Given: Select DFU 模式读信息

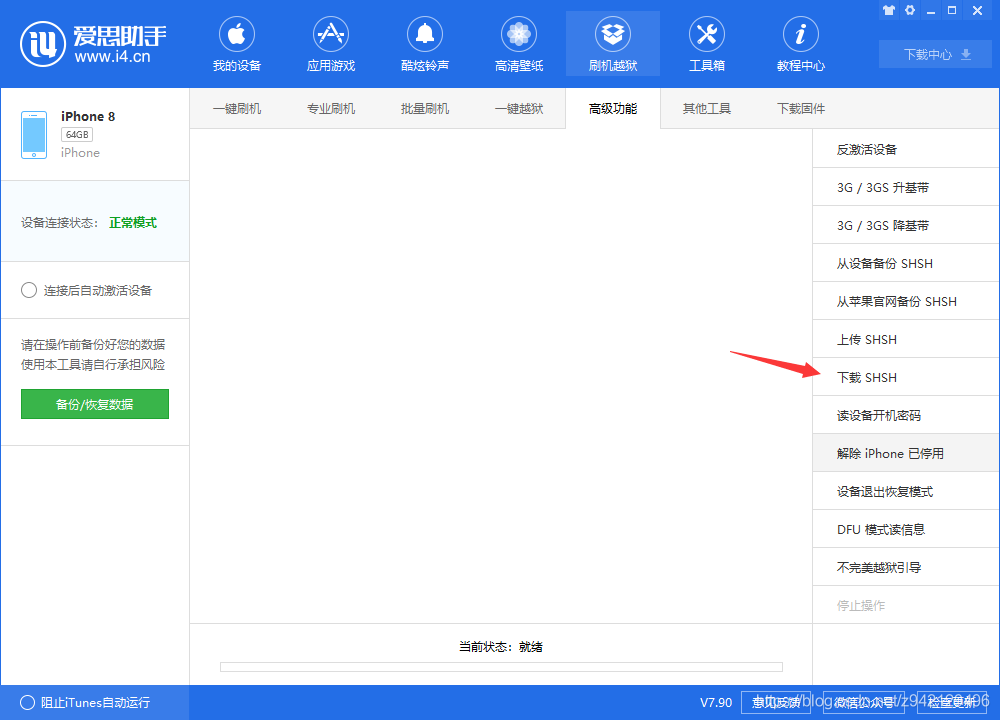Looking at the screenshot, I should 906,529.
